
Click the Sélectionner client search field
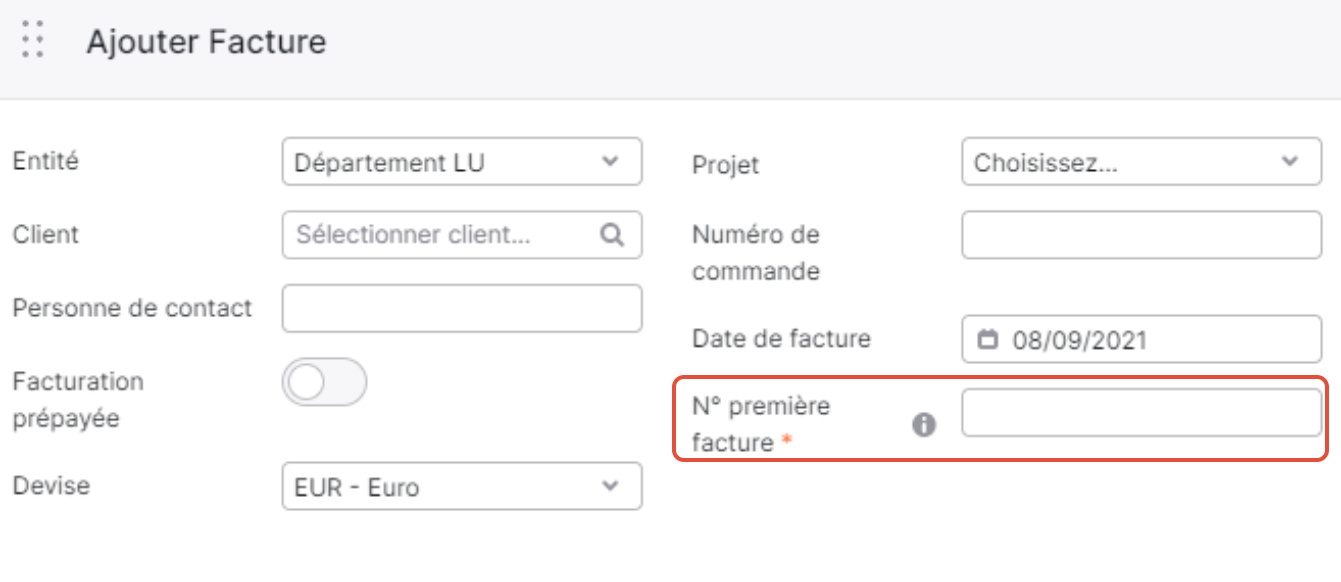click(x=462, y=235)
